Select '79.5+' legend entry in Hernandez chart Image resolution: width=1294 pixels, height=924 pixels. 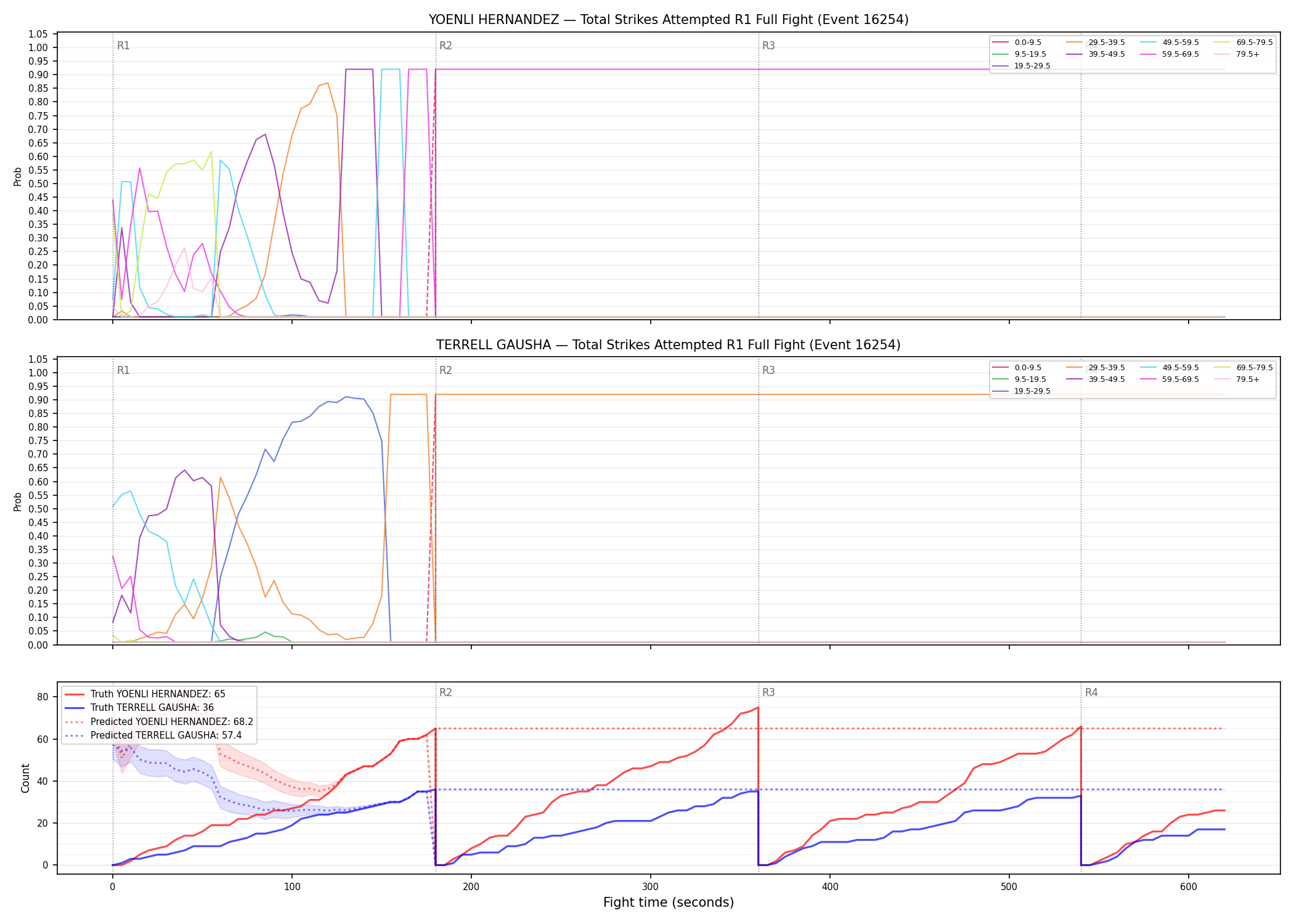(1237, 54)
